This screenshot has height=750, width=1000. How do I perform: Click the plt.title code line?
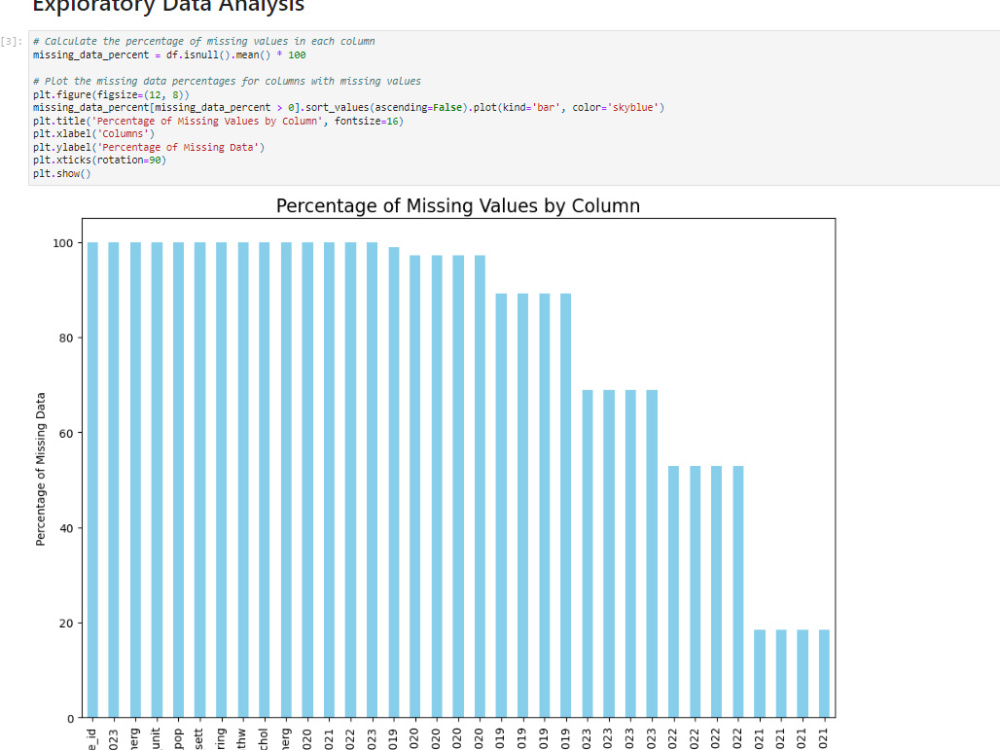pos(218,121)
